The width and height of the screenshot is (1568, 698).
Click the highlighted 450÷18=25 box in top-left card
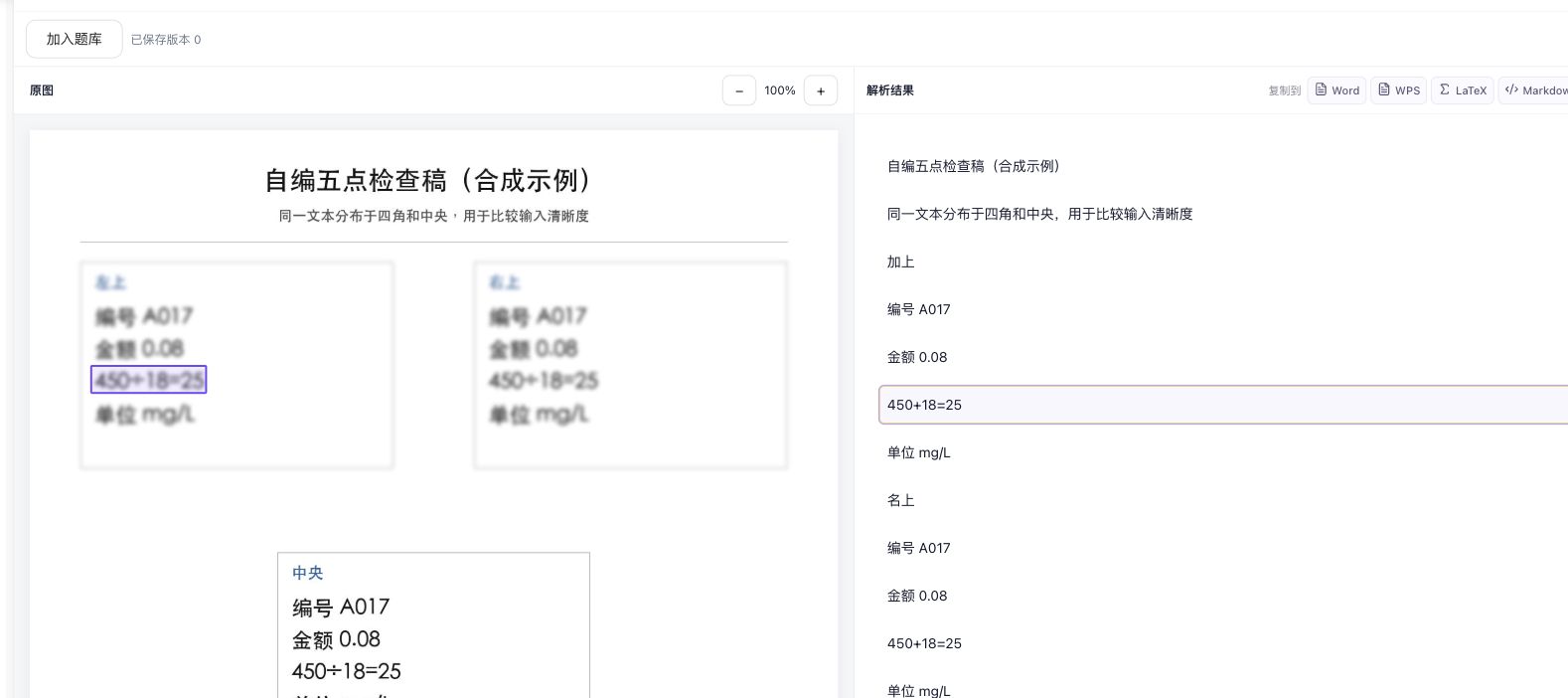tap(148, 380)
